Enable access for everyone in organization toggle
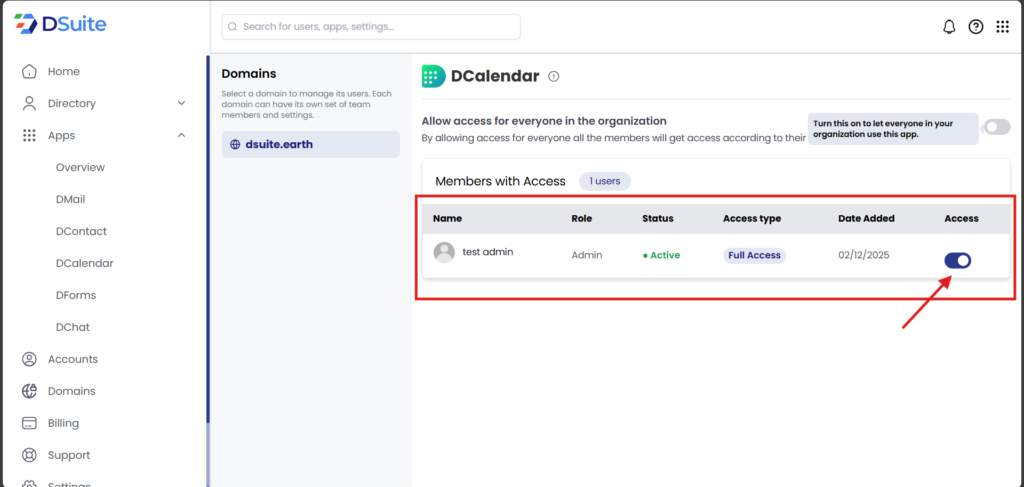 (x=996, y=127)
